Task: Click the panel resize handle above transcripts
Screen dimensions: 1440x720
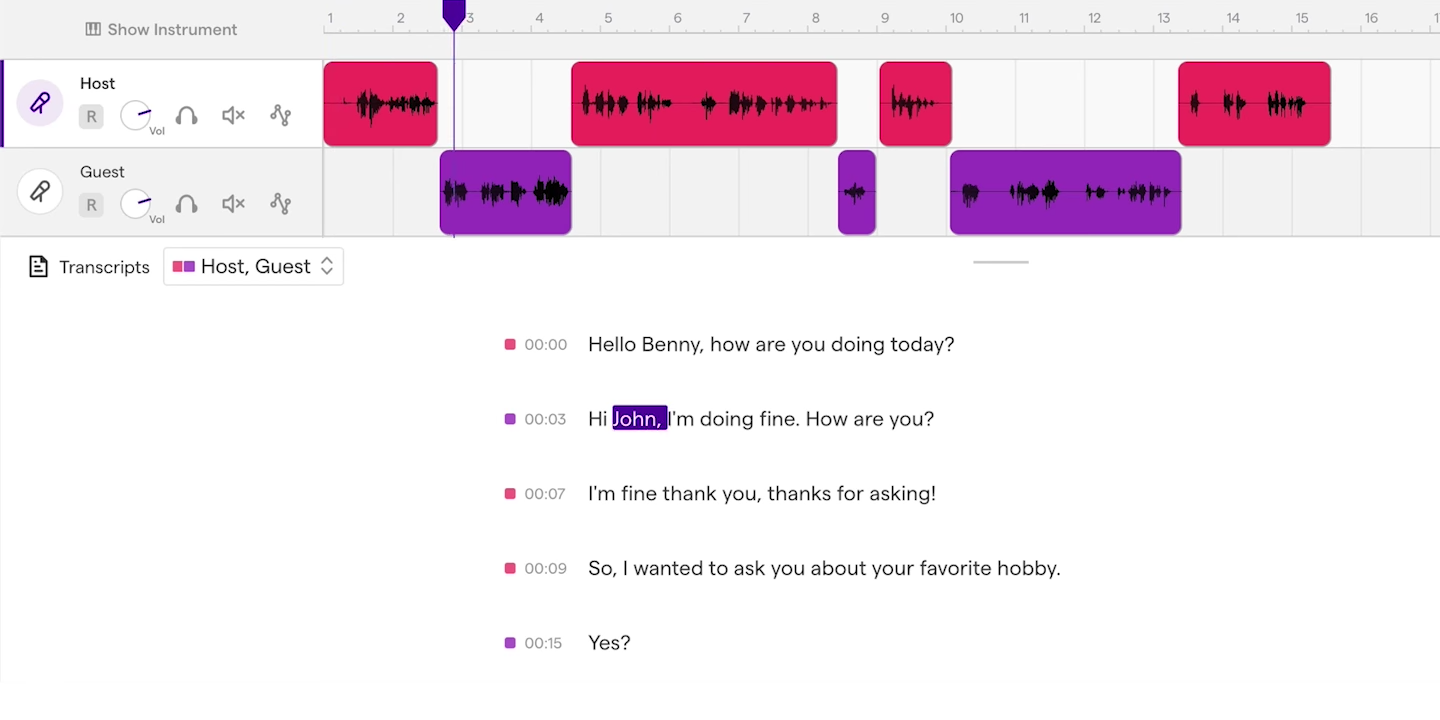Action: (1000, 262)
